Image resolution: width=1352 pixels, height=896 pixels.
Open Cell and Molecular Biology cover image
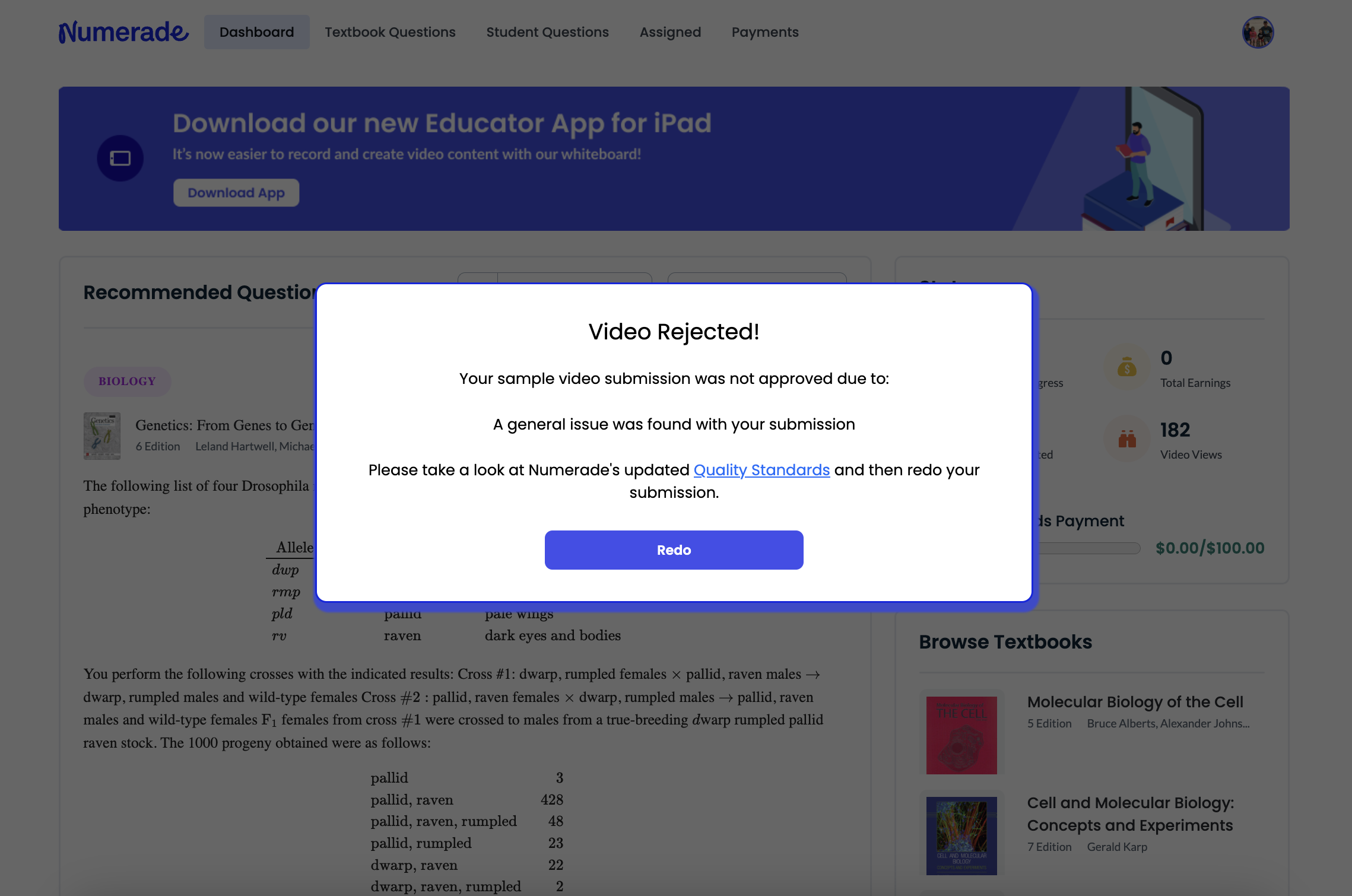coord(961,835)
